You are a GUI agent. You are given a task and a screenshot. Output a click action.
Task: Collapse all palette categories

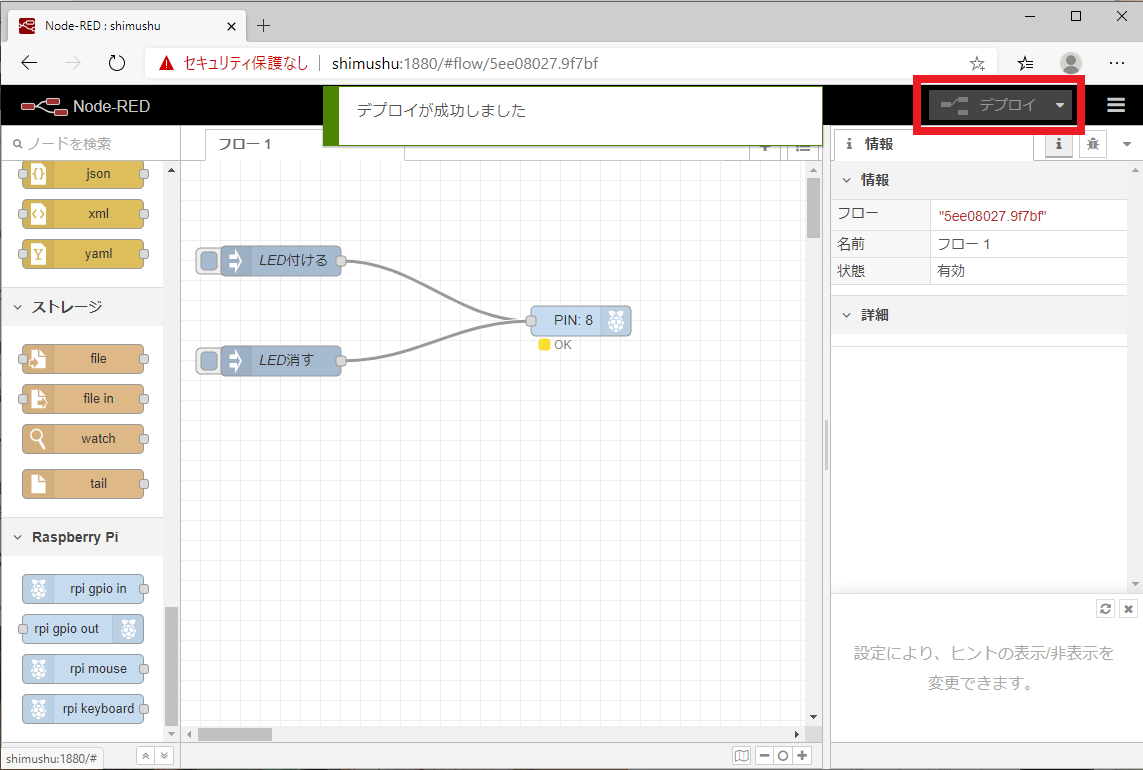pyautogui.click(x=146, y=756)
